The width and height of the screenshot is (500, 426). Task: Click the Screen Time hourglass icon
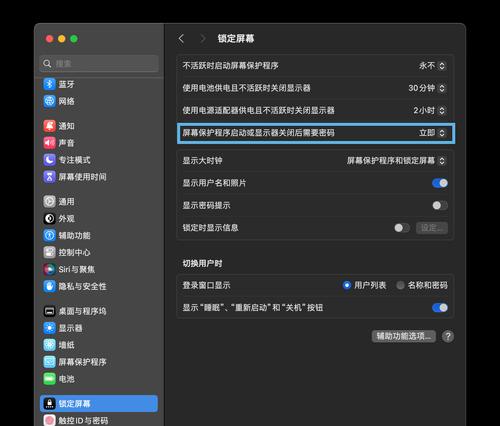point(49,177)
